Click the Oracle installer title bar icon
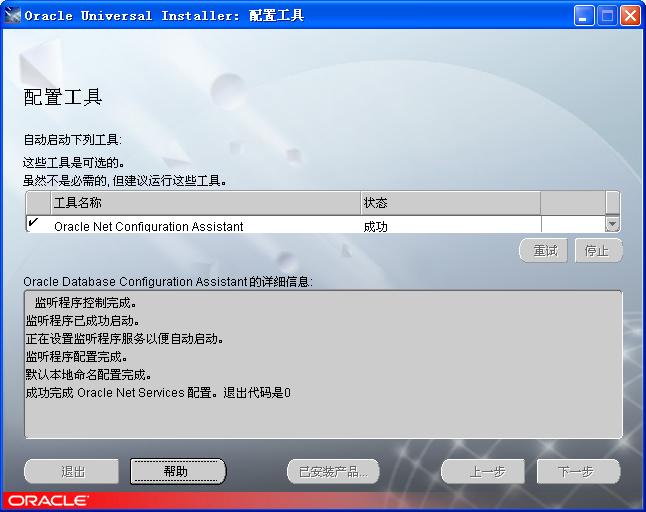The height and width of the screenshot is (512, 646). [x=12, y=16]
